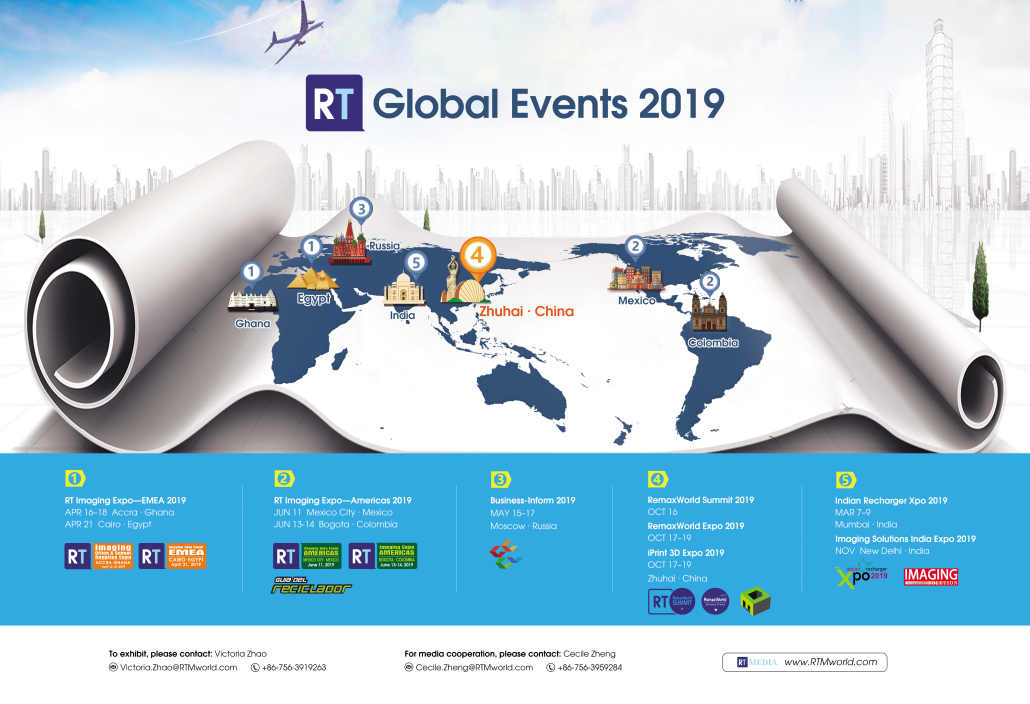Call the number +86-756-3919263

pyautogui.click(x=294, y=667)
